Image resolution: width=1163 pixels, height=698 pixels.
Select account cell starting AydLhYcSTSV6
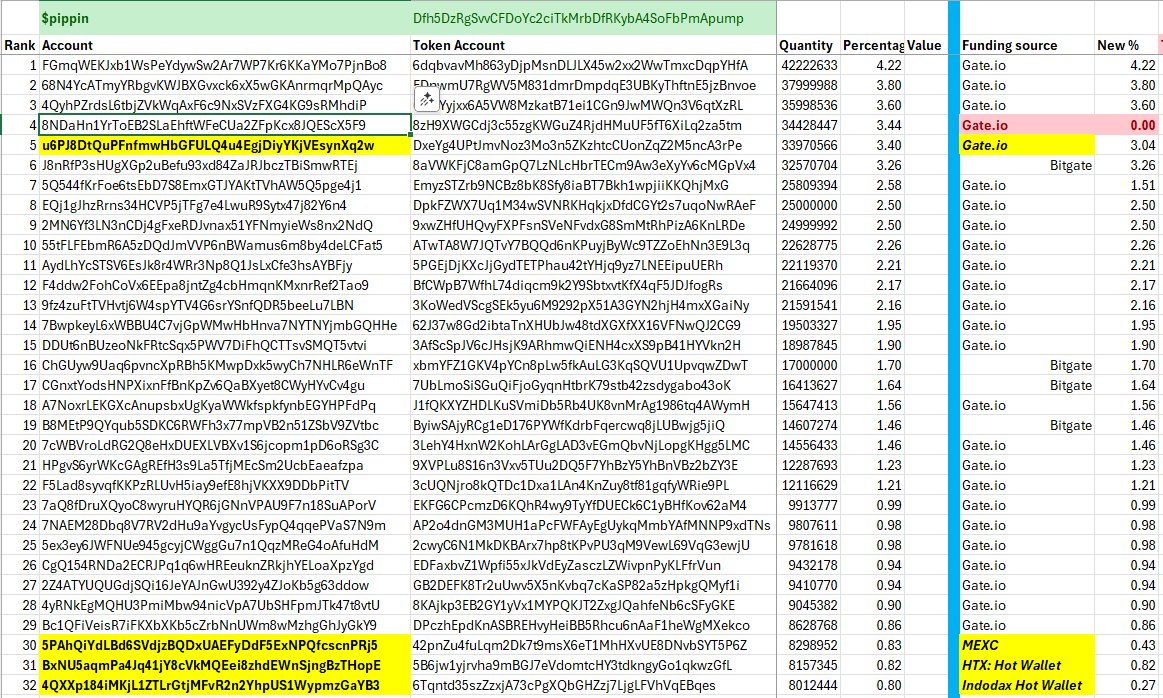click(x=225, y=266)
